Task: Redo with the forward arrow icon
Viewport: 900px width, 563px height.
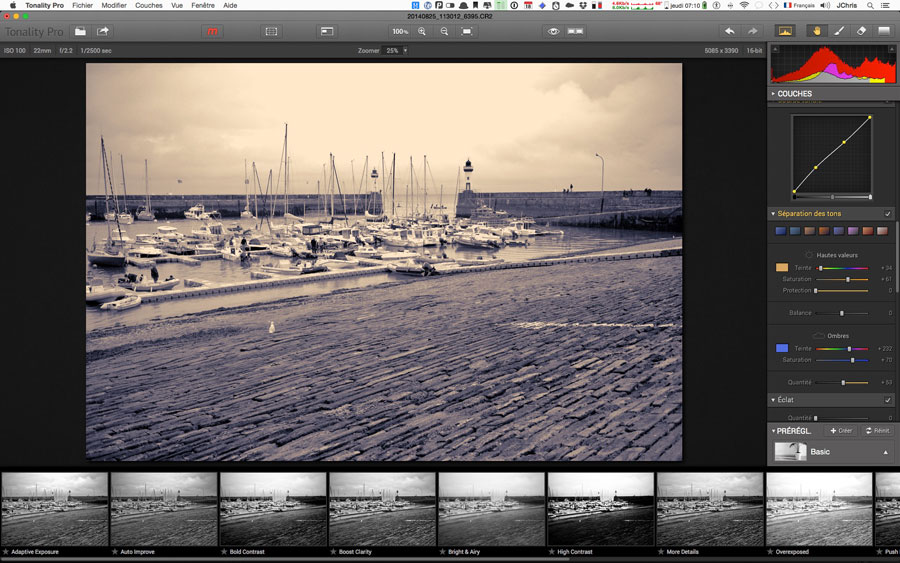Action: click(x=752, y=32)
